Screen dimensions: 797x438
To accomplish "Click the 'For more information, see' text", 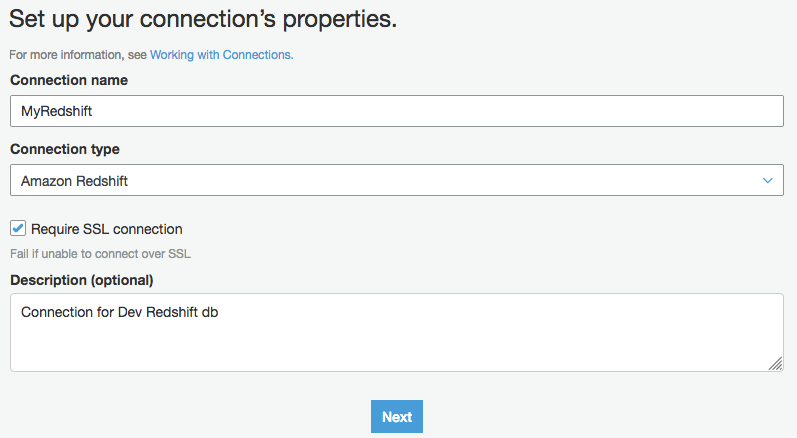I will pyautogui.click(x=78, y=55).
